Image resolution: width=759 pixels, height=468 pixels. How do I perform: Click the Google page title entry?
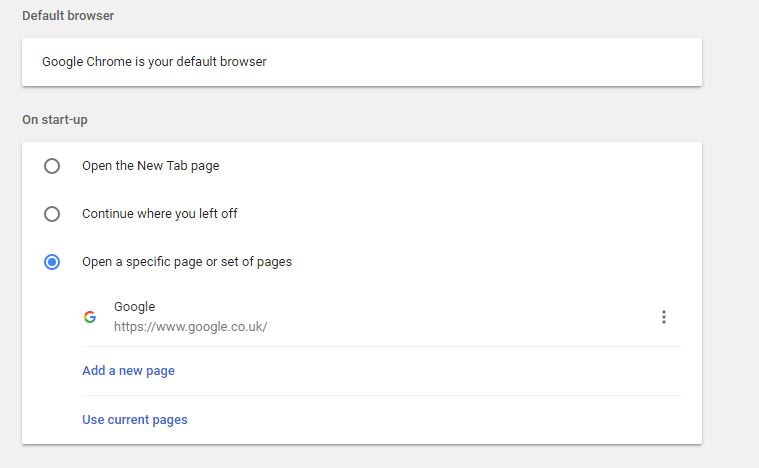click(x=135, y=307)
